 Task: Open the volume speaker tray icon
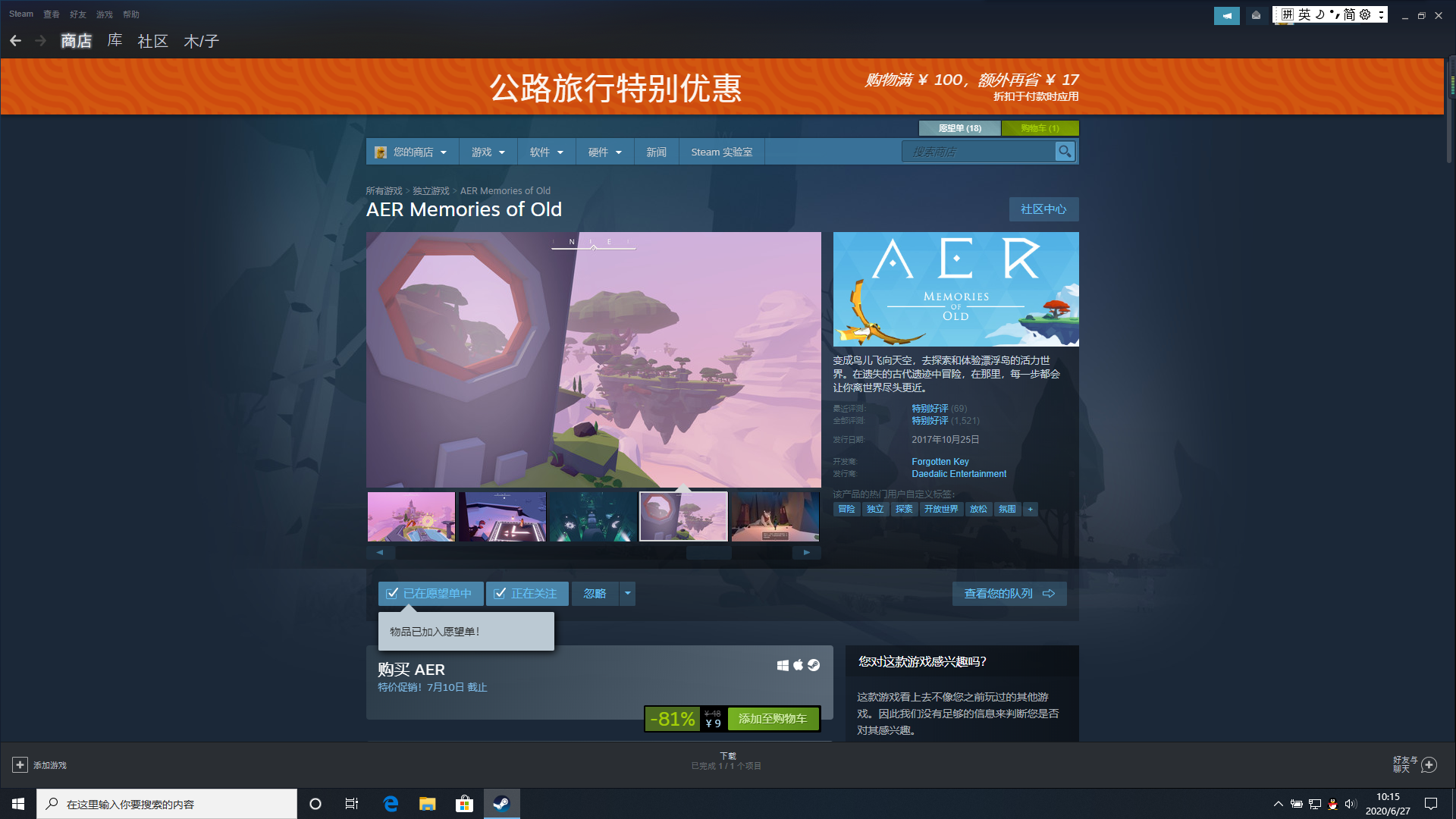(x=1351, y=804)
